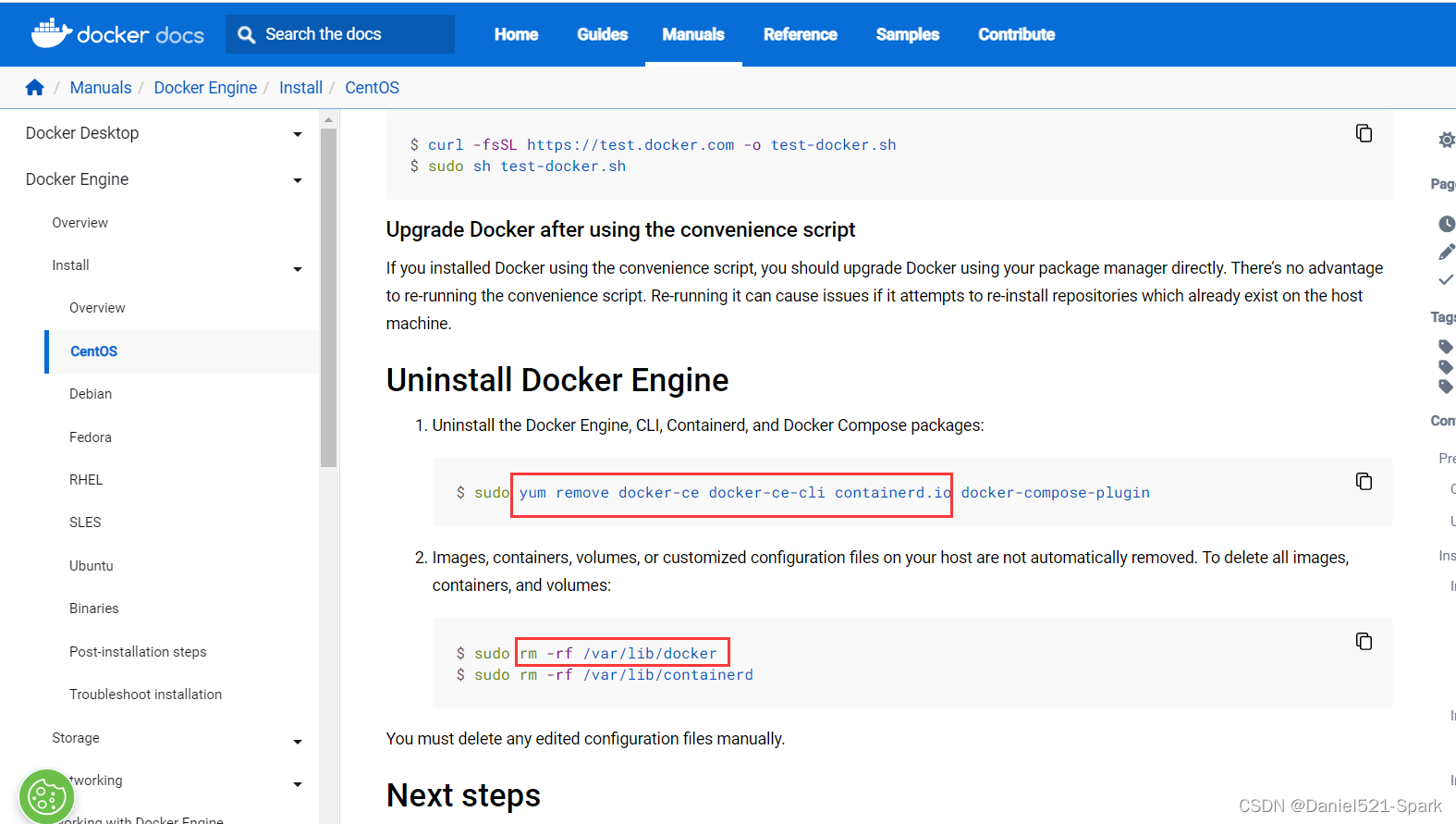Screen dimensions: 1456x824
Task: Click the Storage sidebar label
Action: [x=76, y=738]
